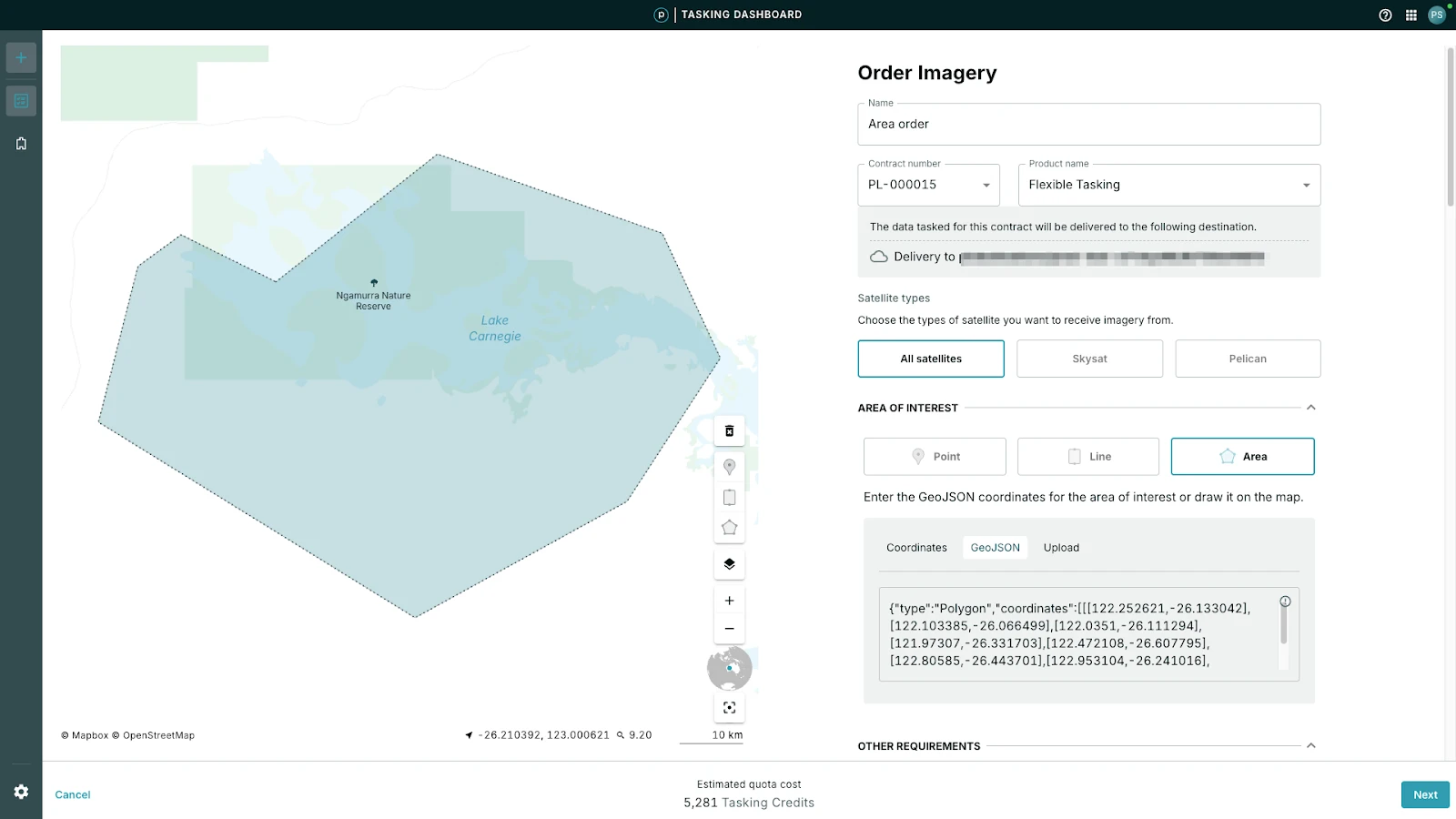1456x819 pixels.
Task: Click the fit-to-area focus icon
Action: 729,707
